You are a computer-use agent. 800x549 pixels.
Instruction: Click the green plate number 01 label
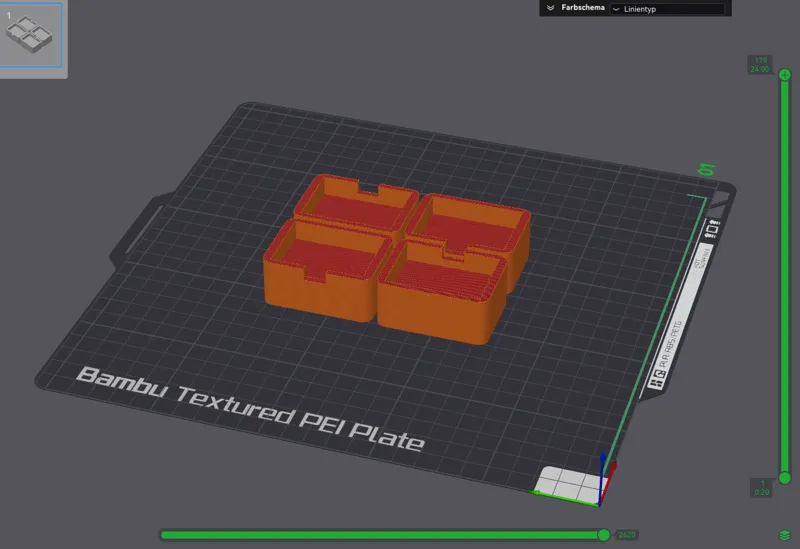pos(708,169)
